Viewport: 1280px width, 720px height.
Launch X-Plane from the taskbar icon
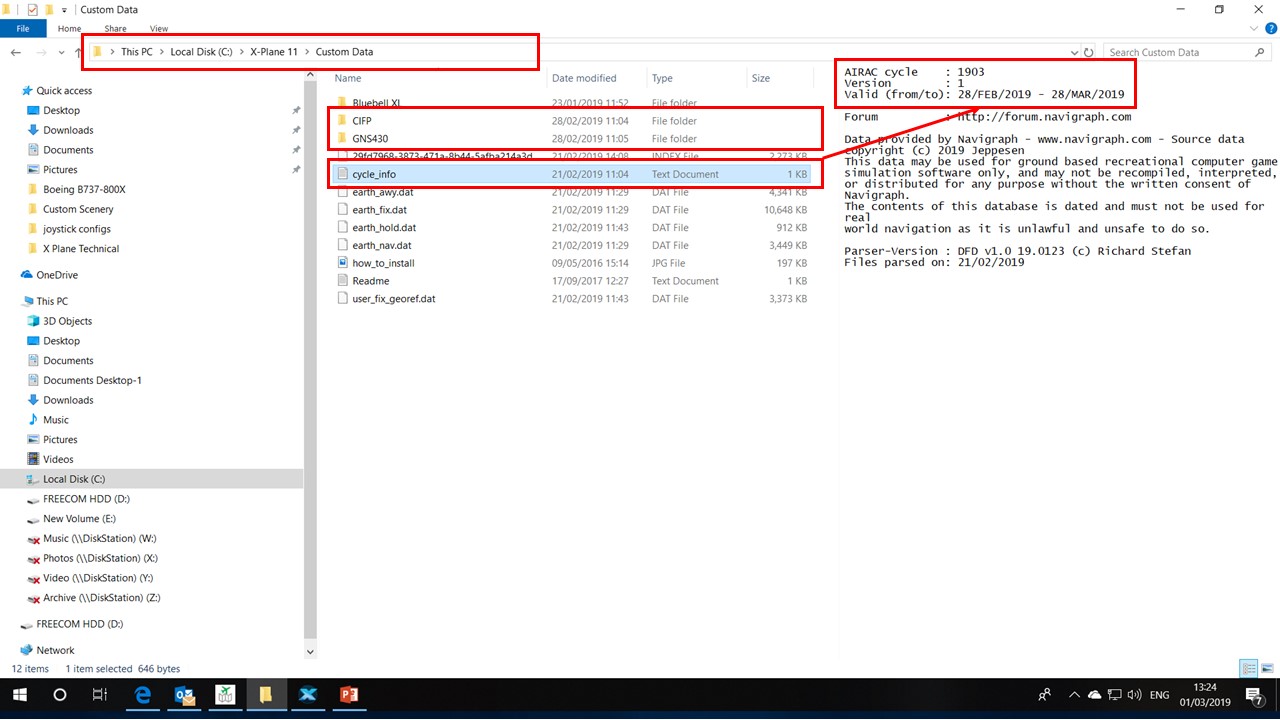pos(308,695)
